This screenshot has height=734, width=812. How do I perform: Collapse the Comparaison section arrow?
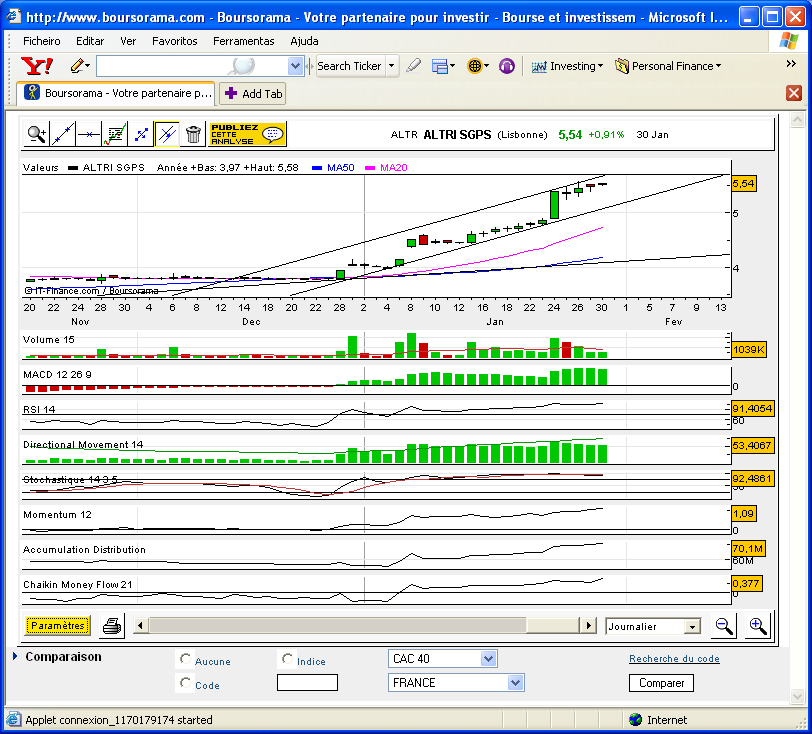(x=15, y=656)
